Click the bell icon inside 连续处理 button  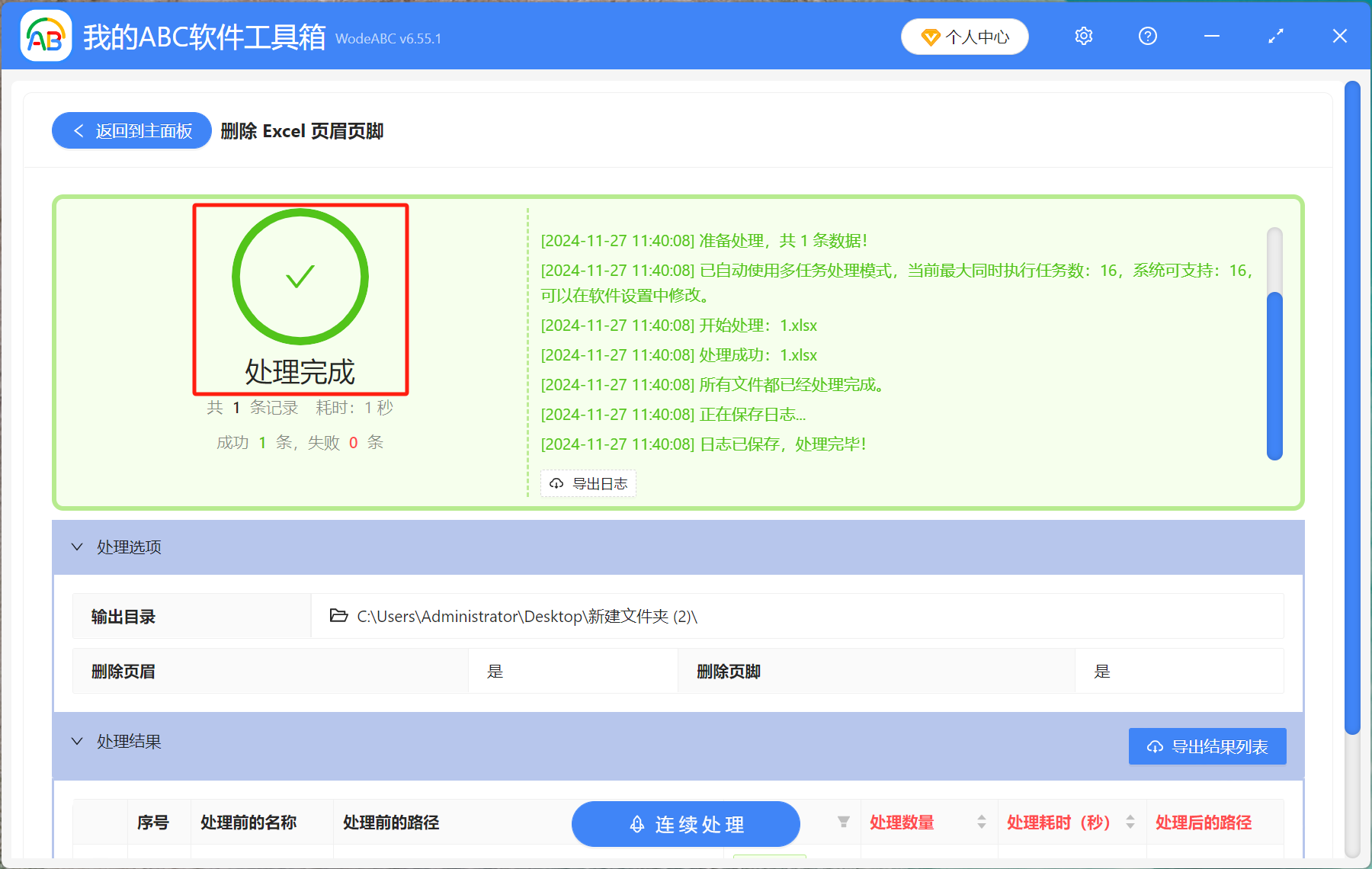637,824
